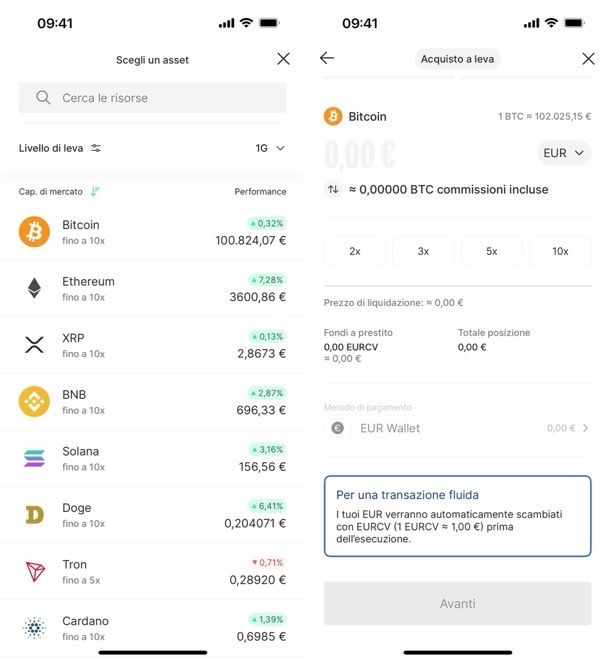Image resolution: width=610 pixels, height=661 pixels.
Task: Choose the Doge asset row
Action: pos(152,515)
